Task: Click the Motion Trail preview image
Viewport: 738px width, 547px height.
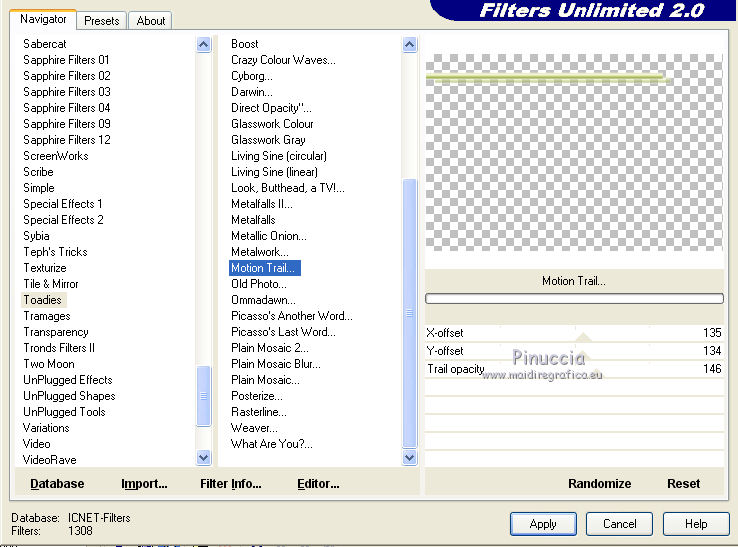Action: coord(574,153)
